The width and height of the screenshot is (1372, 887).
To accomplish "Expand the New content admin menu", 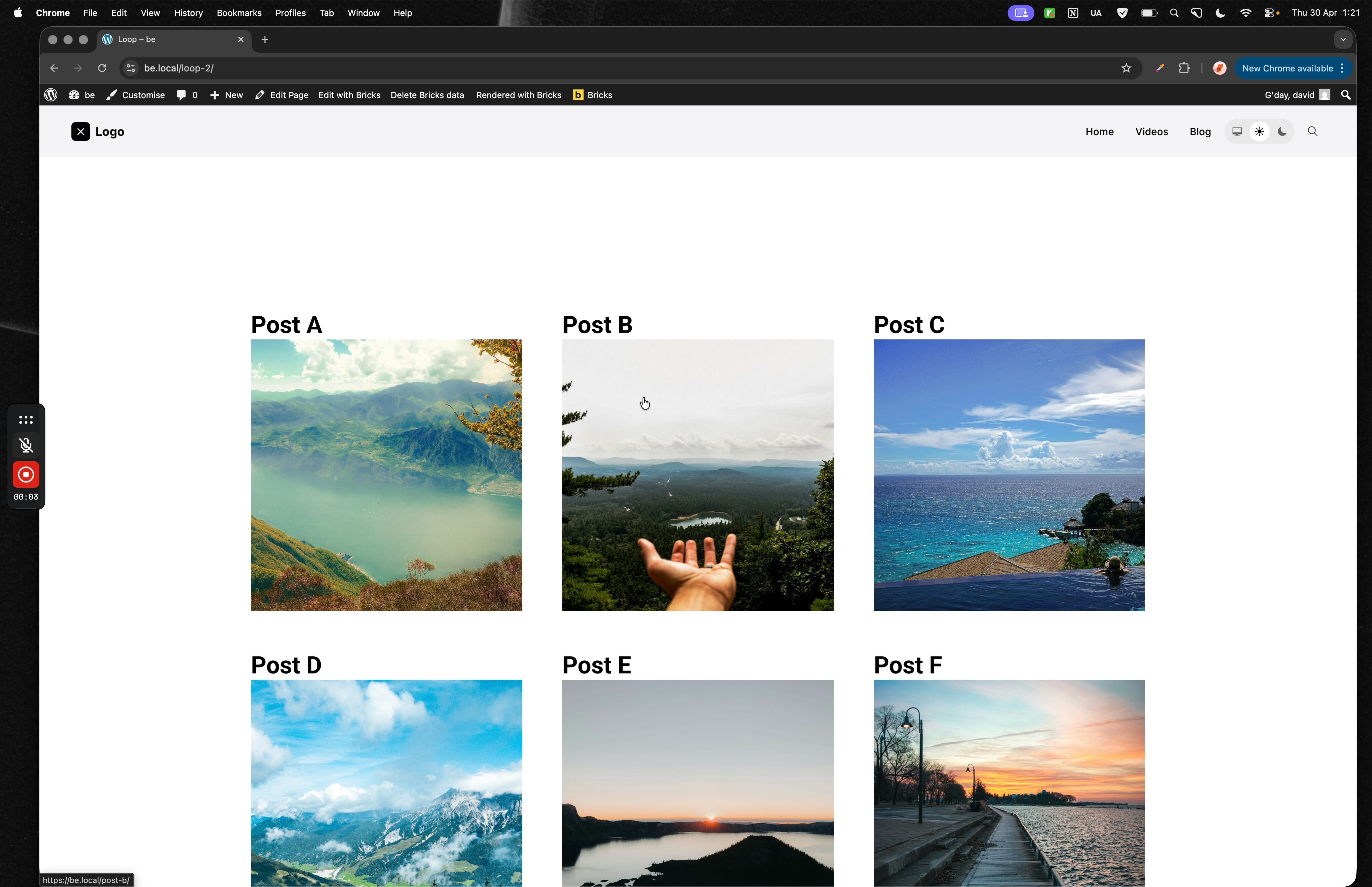I will pyautogui.click(x=227, y=95).
